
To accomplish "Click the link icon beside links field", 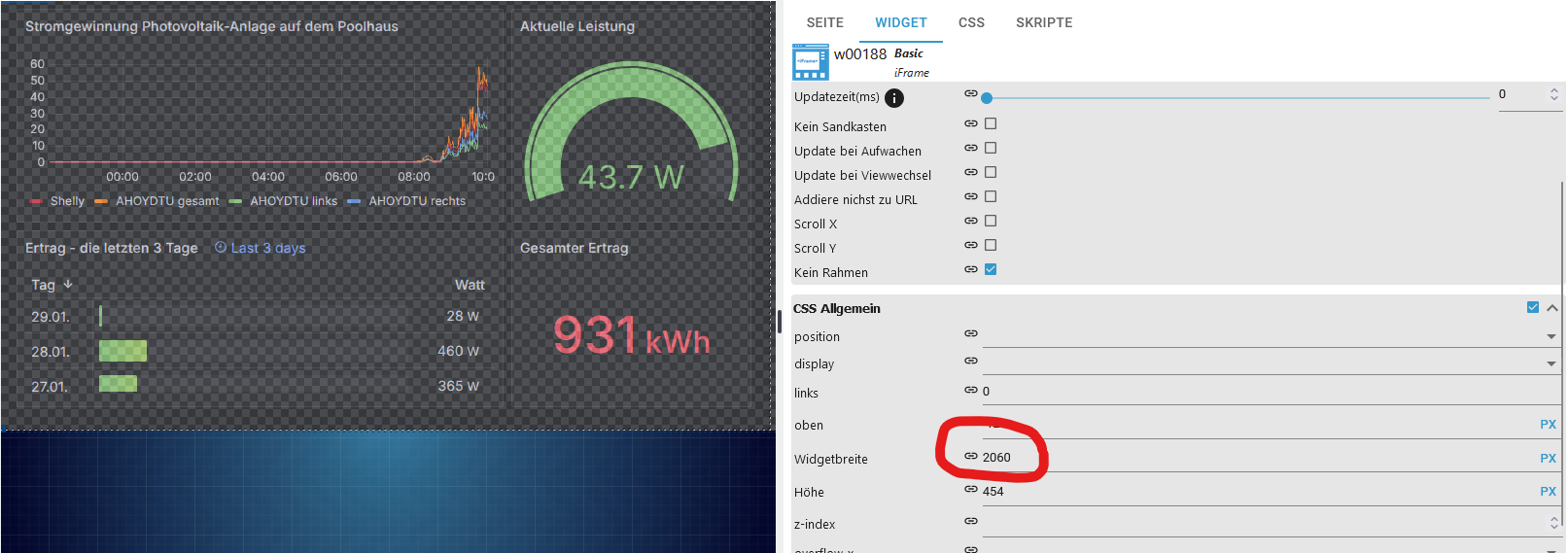I will pos(971,390).
